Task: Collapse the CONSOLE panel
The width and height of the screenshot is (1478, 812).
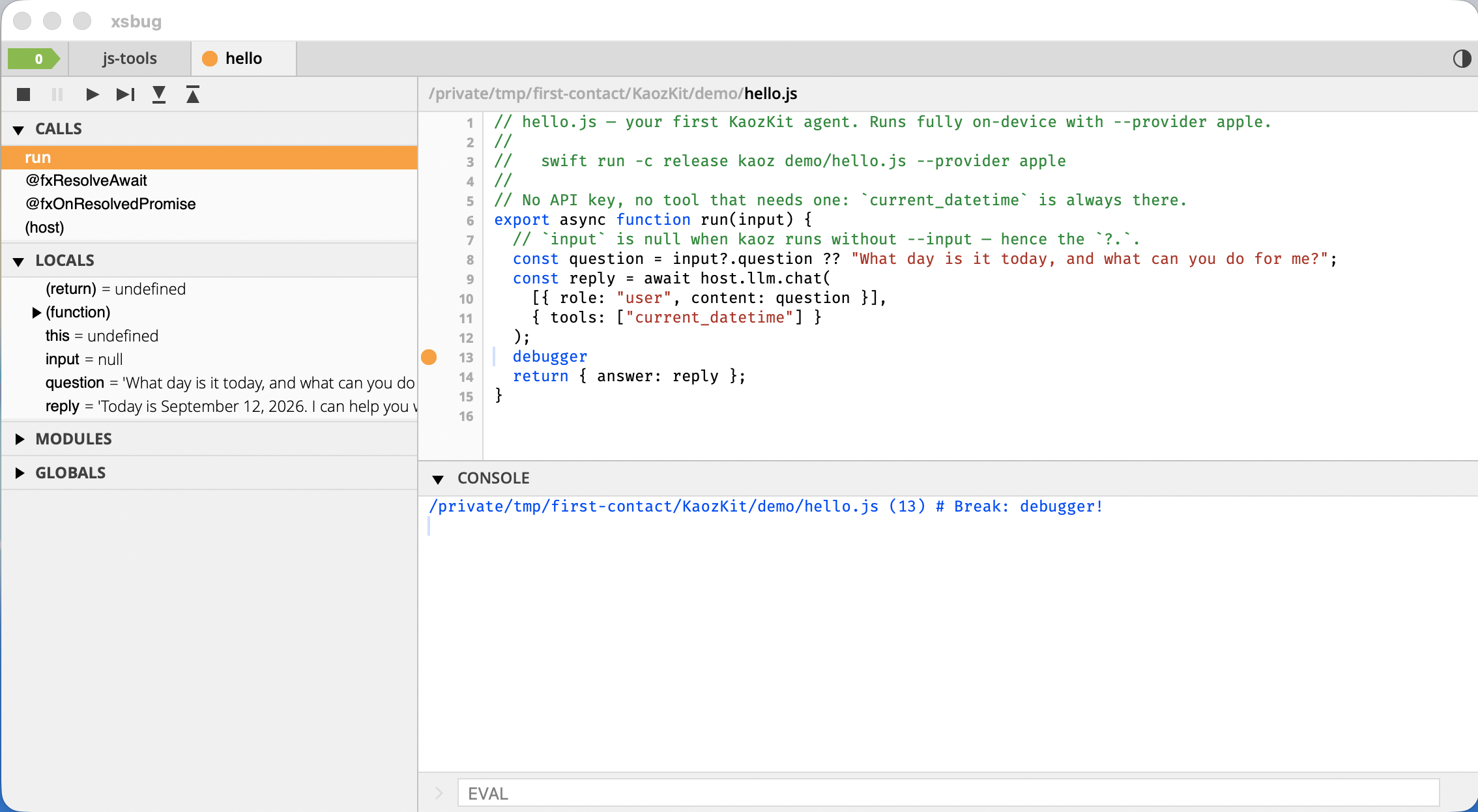Action: point(438,479)
